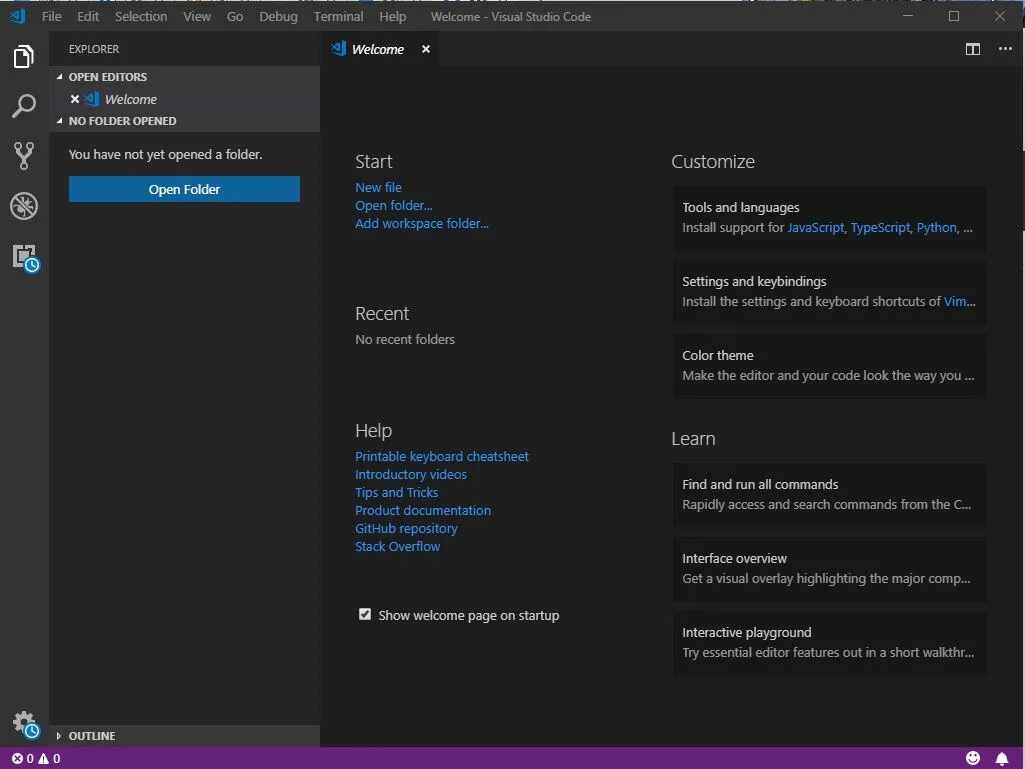Click the 'You have not yet opened a folder.' text
Image resolution: width=1025 pixels, height=769 pixels.
pos(165,155)
